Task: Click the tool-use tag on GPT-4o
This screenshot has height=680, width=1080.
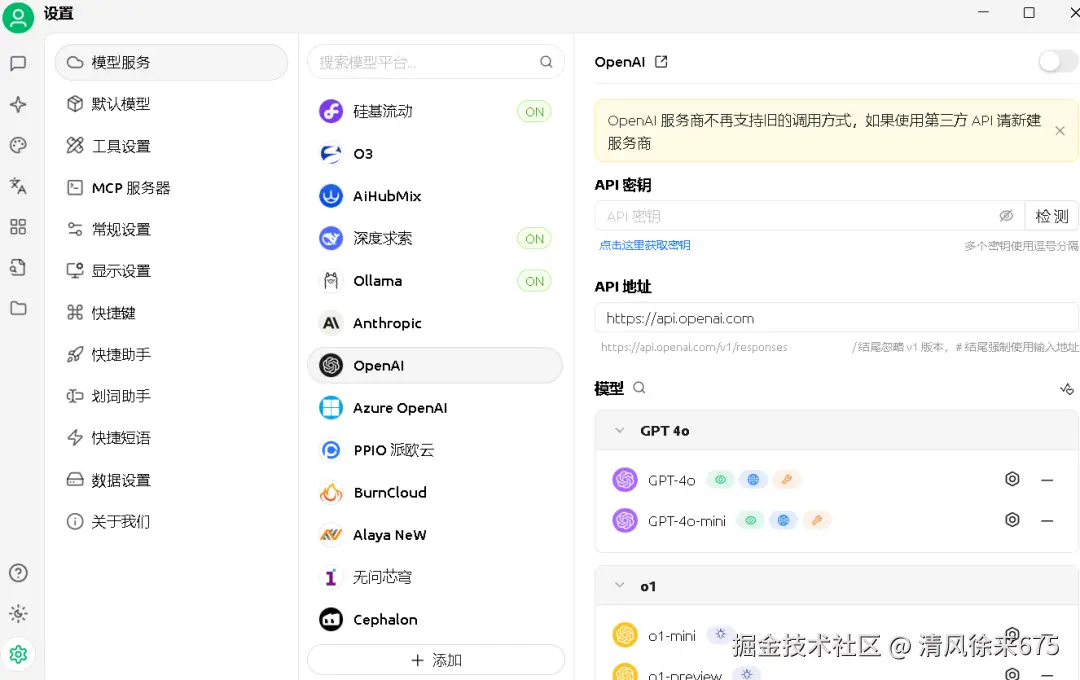Action: [786, 480]
